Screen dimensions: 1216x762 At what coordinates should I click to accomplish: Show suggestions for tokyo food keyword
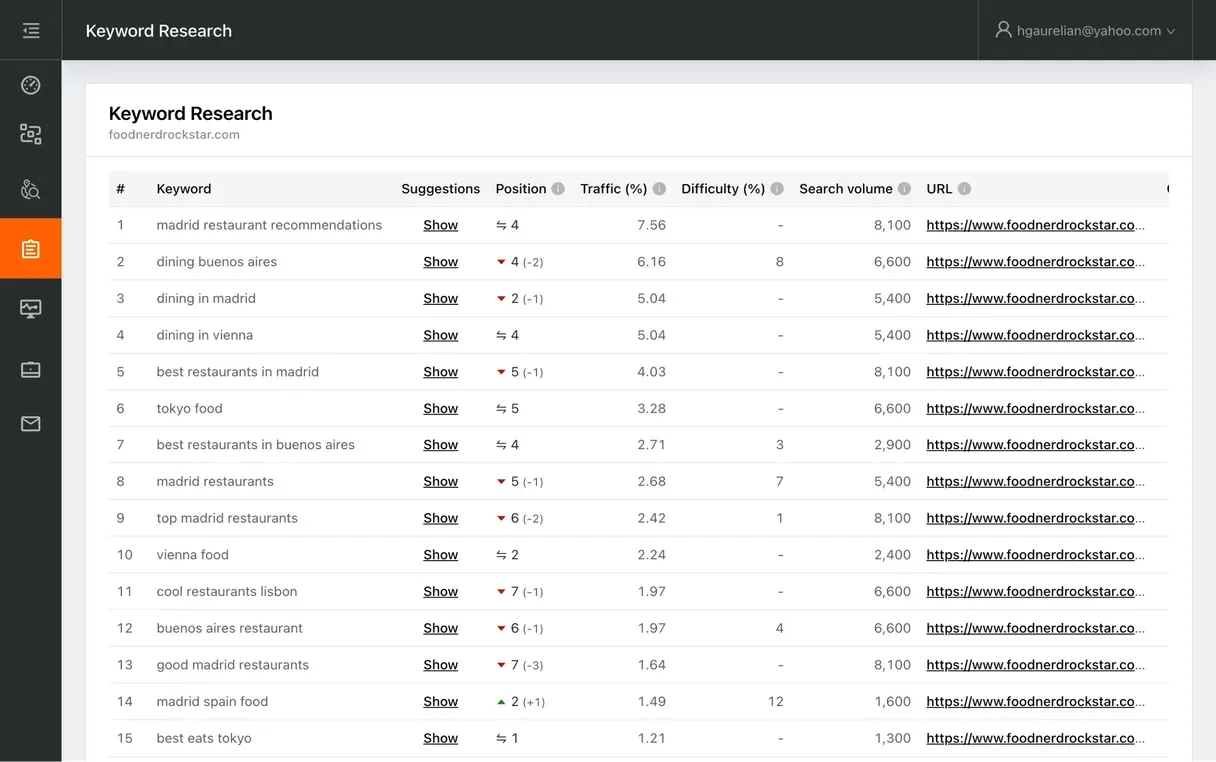pyautogui.click(x=440, y=408)
